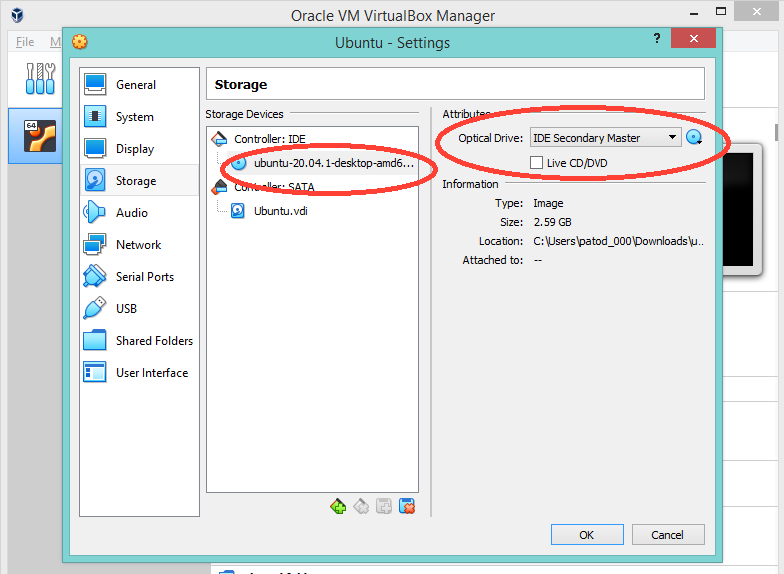Minimize the VirtualBox Manager window

coord(694,13)
